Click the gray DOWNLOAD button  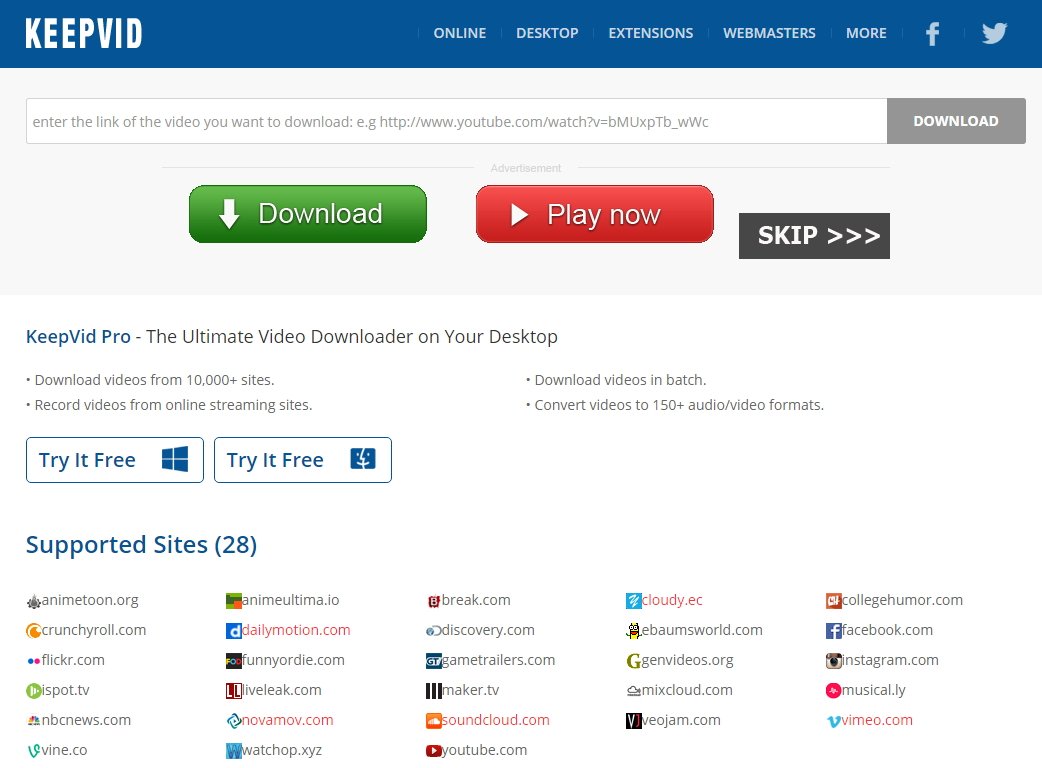coord(956,121)
